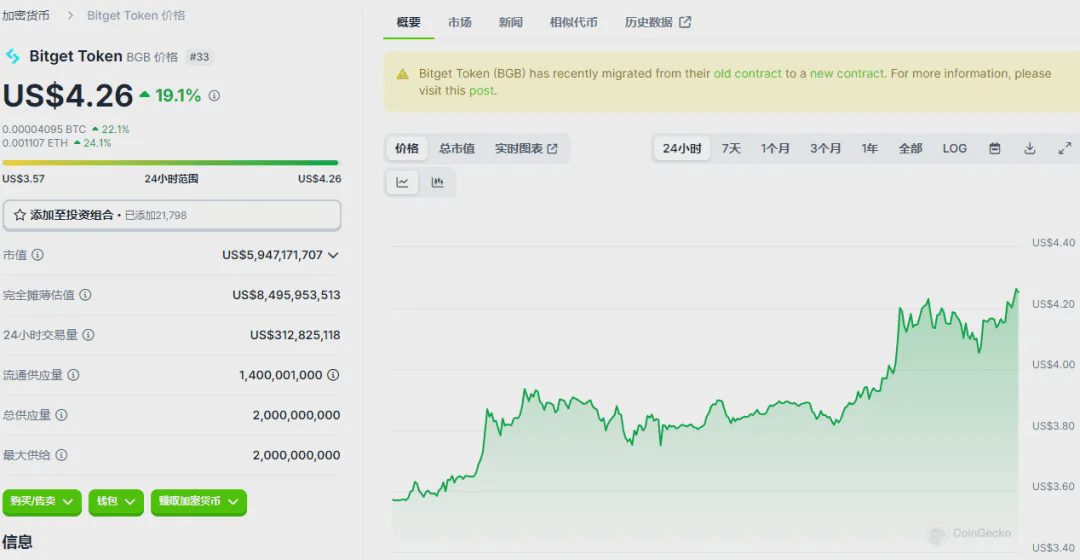1080x560 pixels.
Task: Click trading volume US$312,825,118
Action: 295,335
